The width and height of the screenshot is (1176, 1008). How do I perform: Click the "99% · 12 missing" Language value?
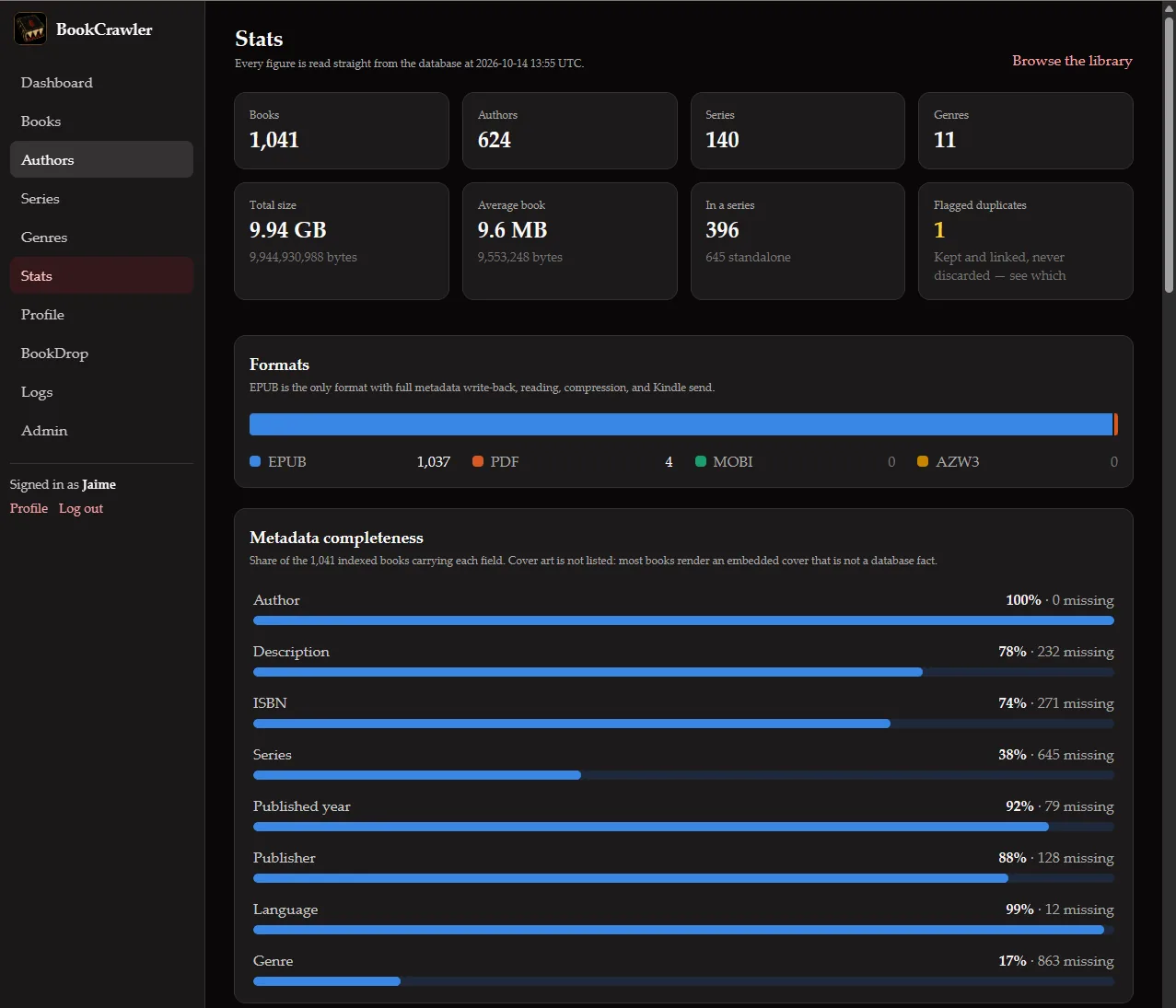1060,910
